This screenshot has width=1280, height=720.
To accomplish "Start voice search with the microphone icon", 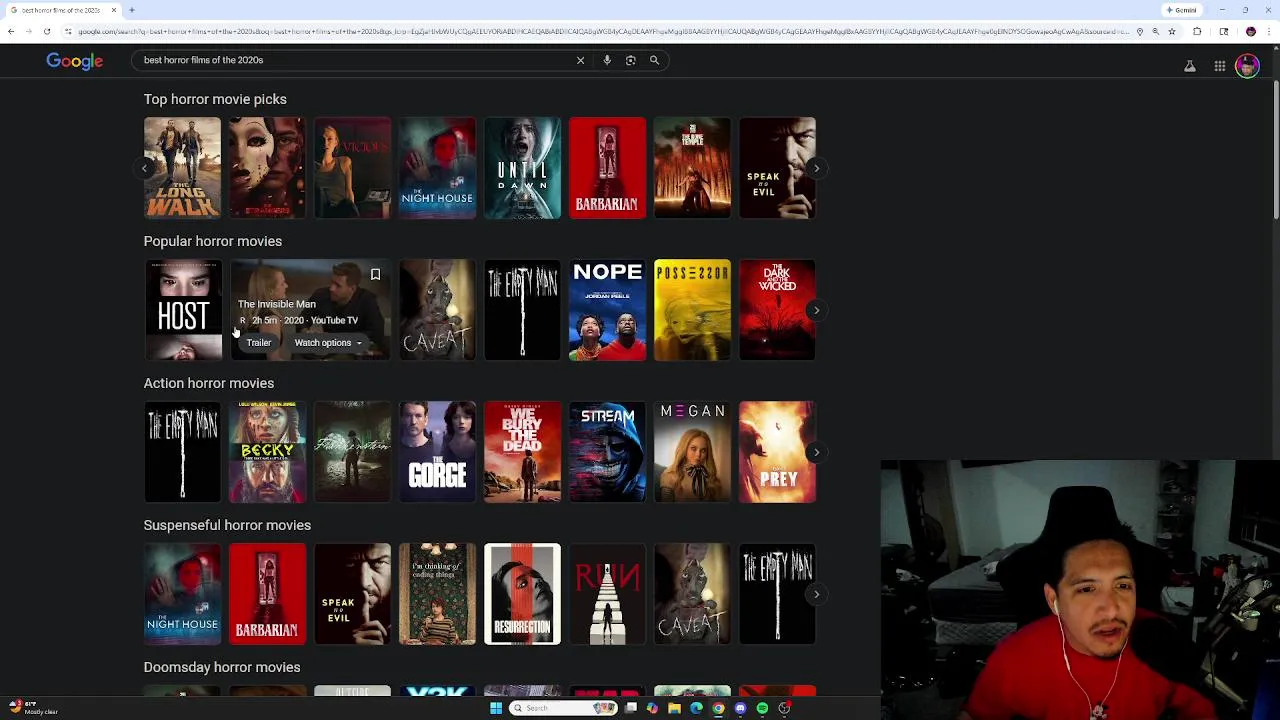I will 607,60.
